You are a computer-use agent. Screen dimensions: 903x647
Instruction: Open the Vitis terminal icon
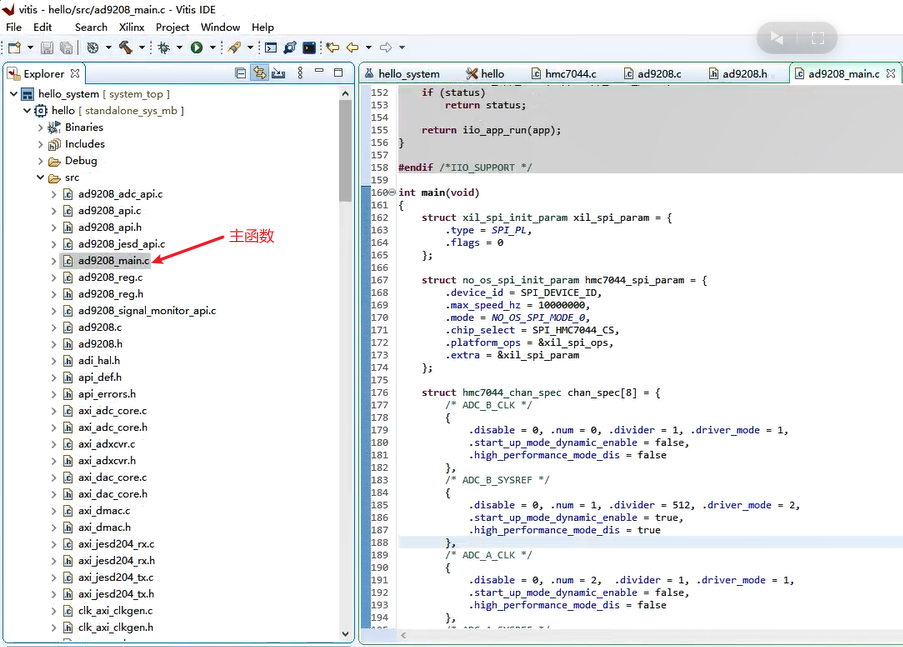pyautogui.click(x=309, y=47)
